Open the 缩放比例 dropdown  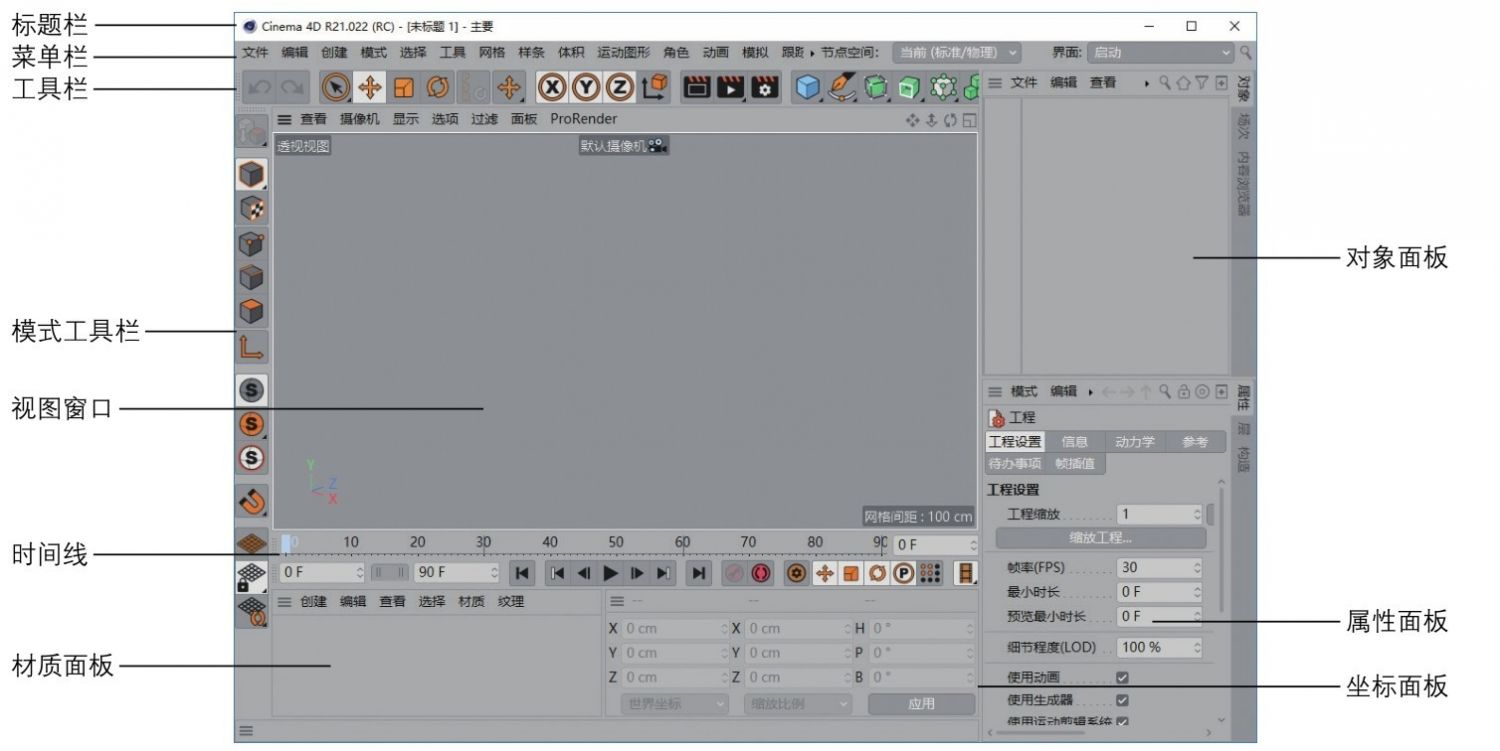(x=798, y=704)
